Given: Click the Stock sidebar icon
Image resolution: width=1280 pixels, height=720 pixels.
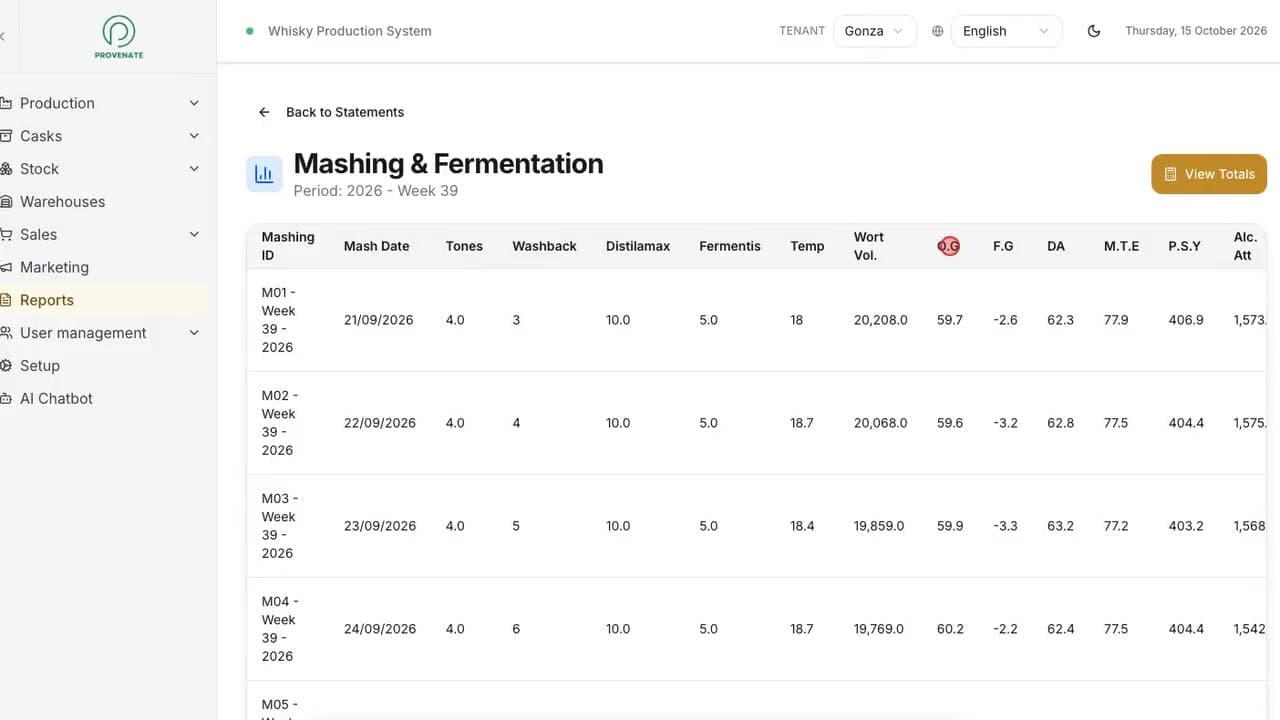Looking at the screenshot, I should [x=5, y=169].
